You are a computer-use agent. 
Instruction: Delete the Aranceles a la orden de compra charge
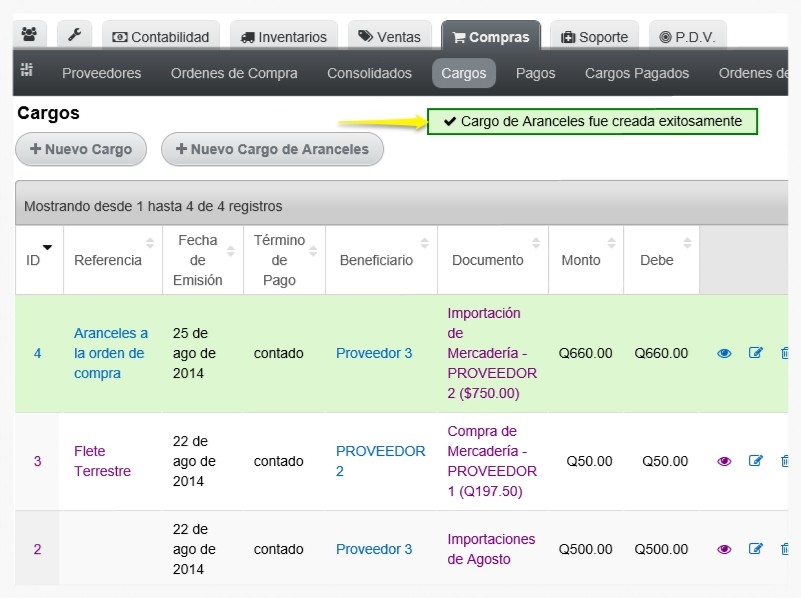click(785, 353)
